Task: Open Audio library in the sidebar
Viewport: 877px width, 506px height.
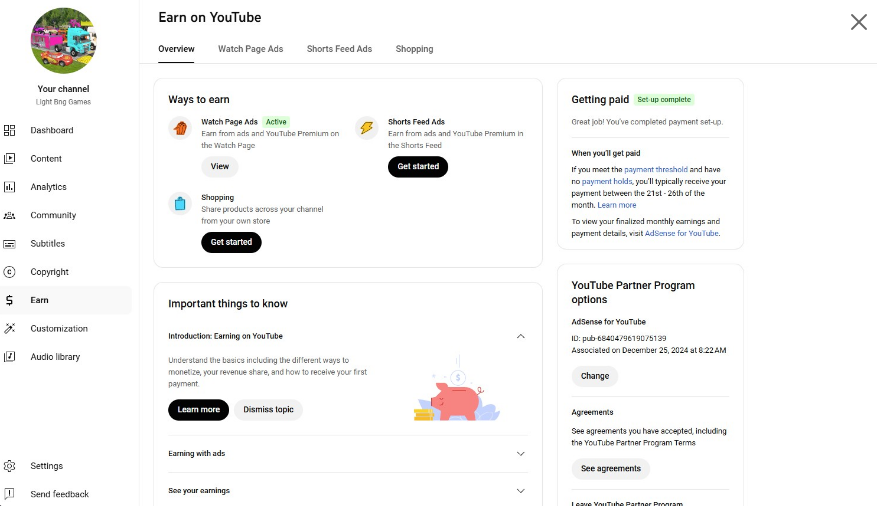Action: (x=66, y=357)
